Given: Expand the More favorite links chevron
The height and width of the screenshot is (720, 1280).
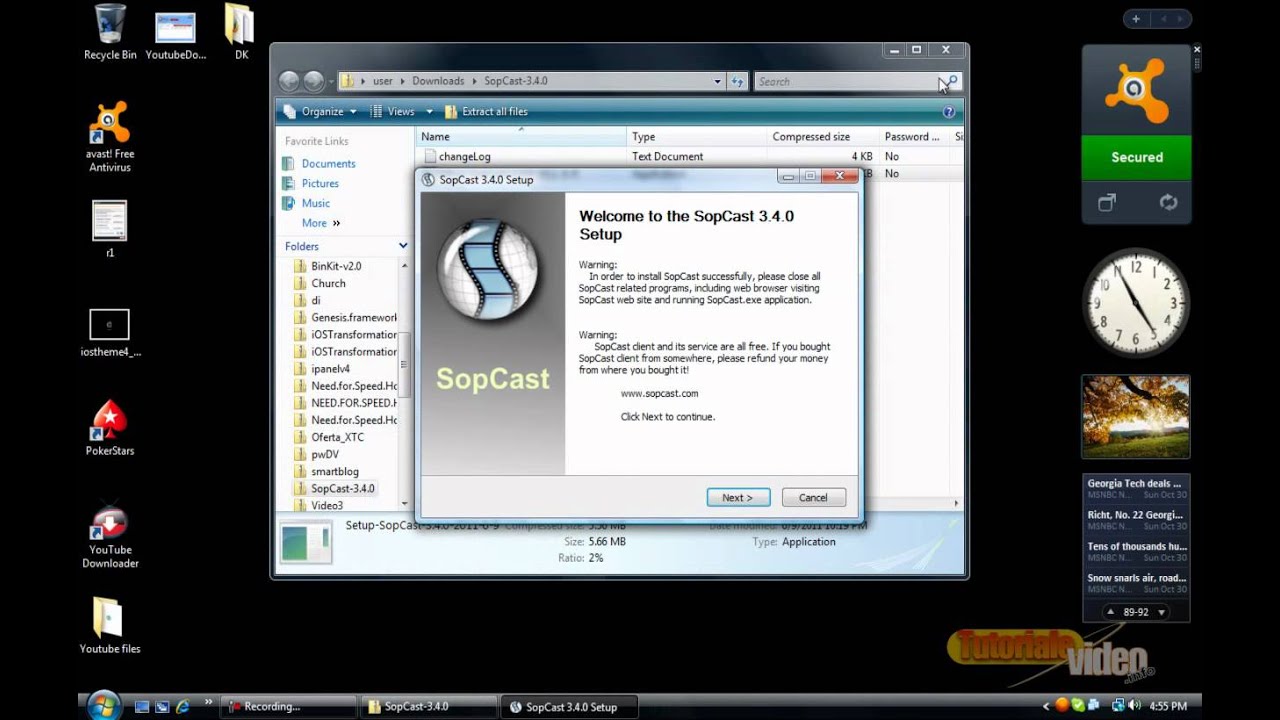Looking at the screenshot, I should click(x=336, y=223).
